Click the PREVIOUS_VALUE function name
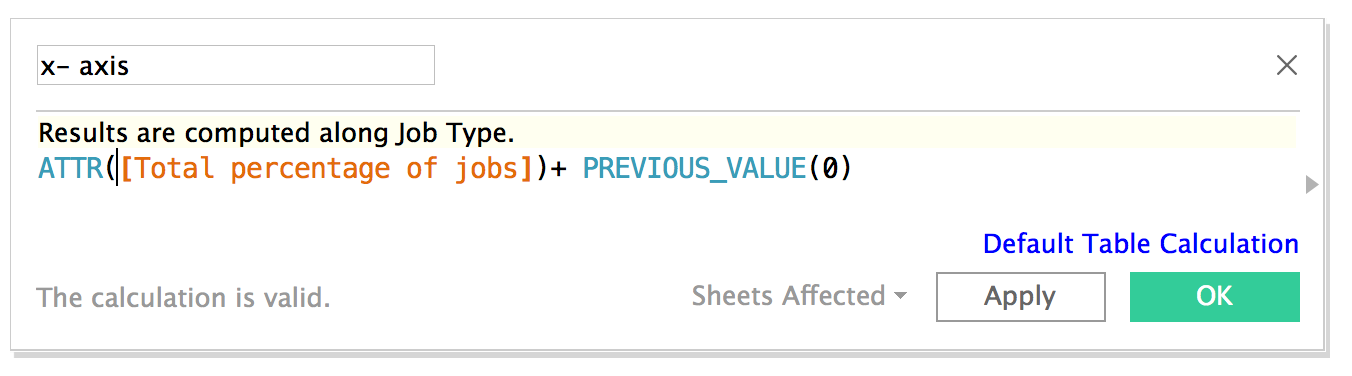 [x=694, y=169]
